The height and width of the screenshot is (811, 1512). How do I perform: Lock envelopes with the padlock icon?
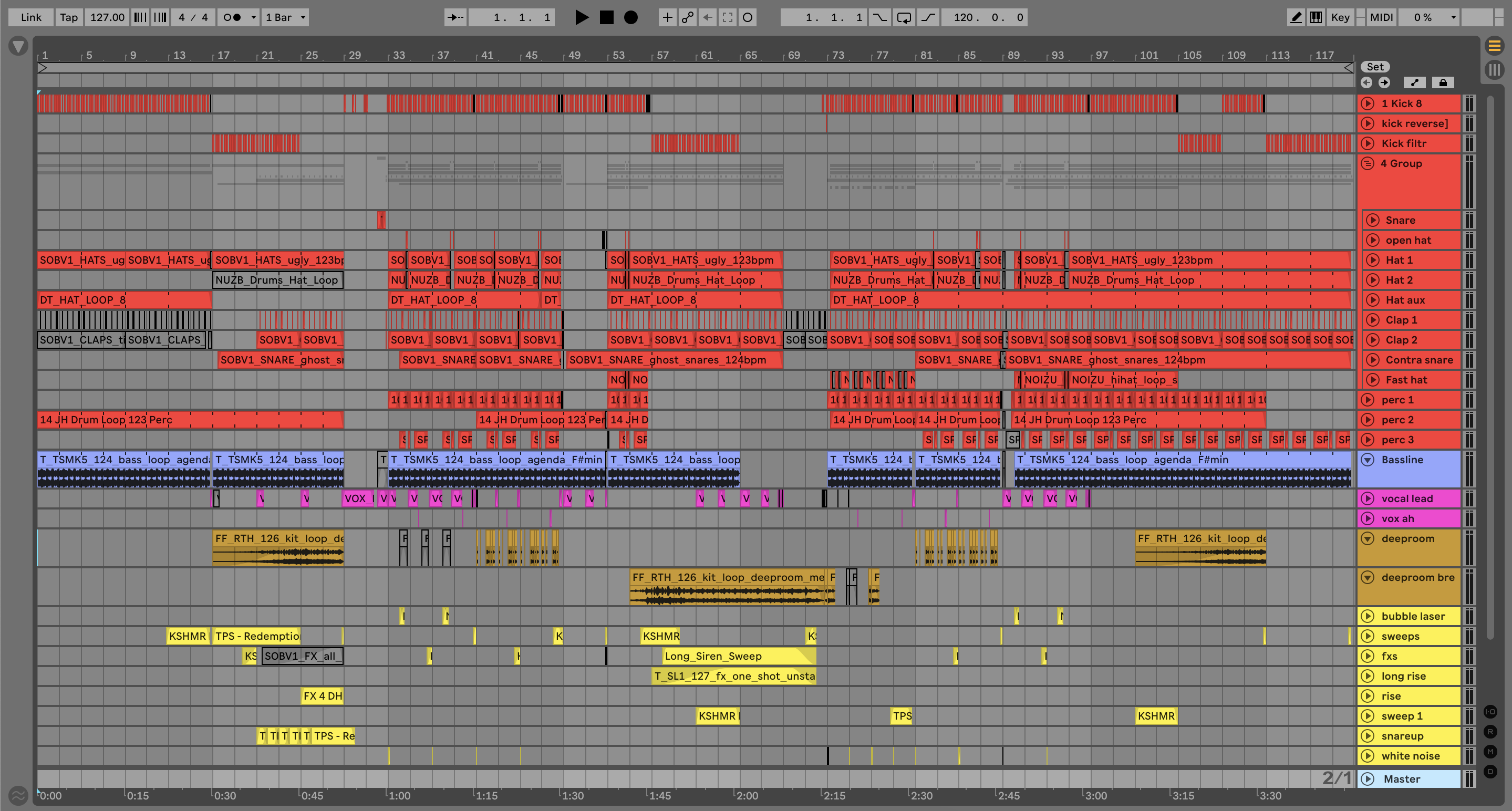1443,83
